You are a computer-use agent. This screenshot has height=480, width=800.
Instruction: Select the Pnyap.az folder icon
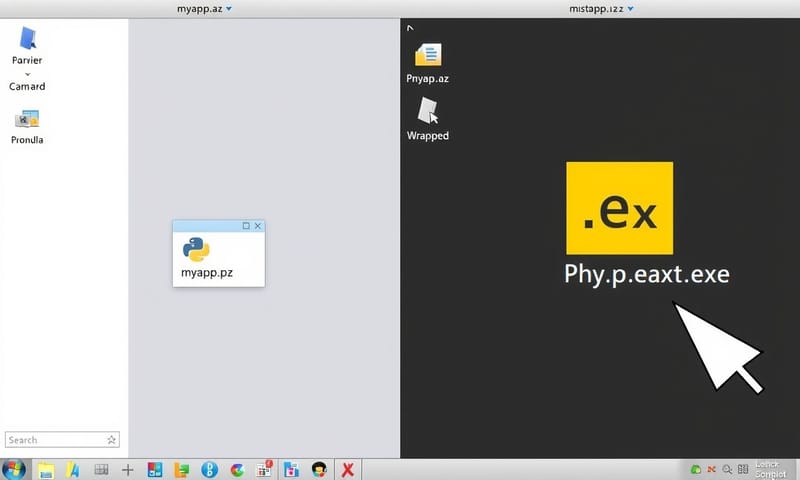428,55
